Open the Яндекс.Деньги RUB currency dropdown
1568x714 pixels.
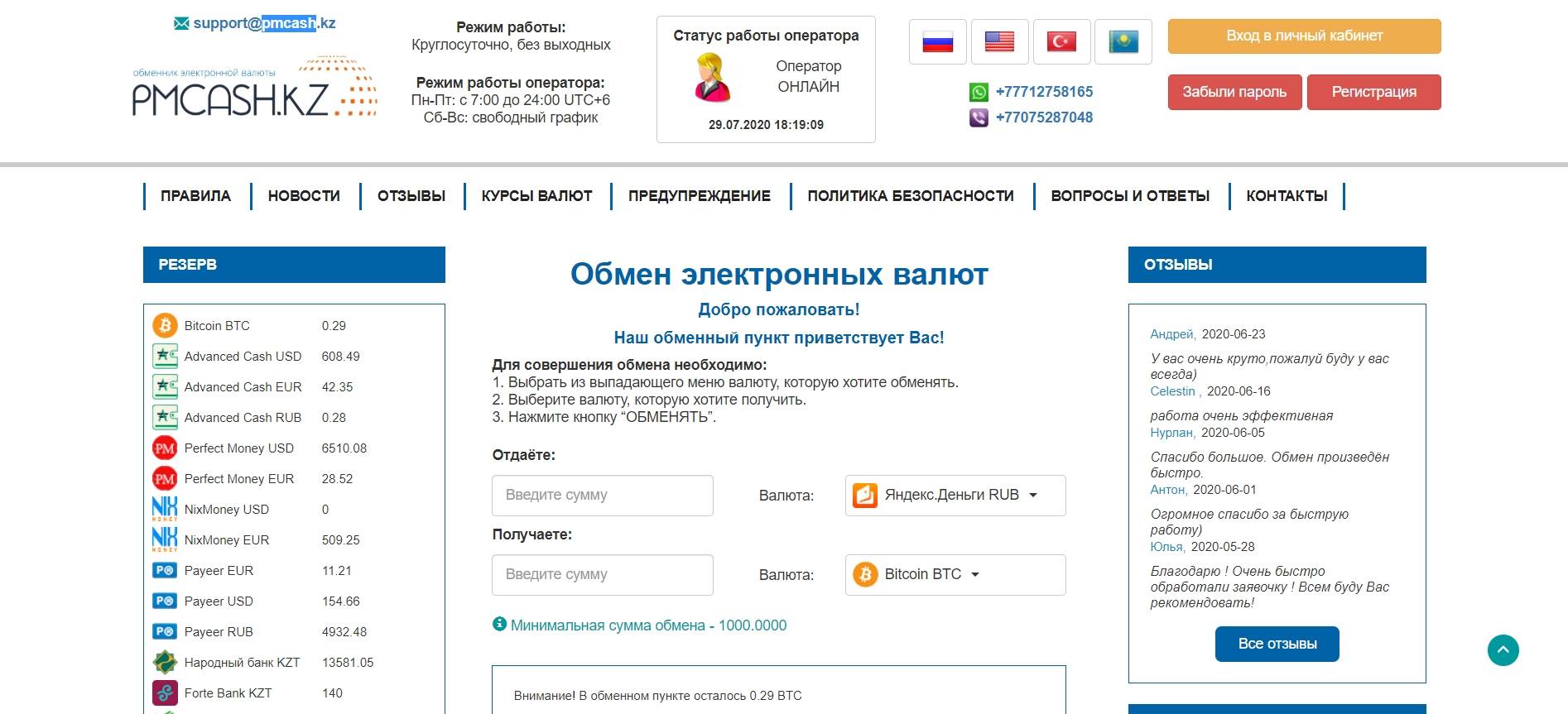point(955,495)
